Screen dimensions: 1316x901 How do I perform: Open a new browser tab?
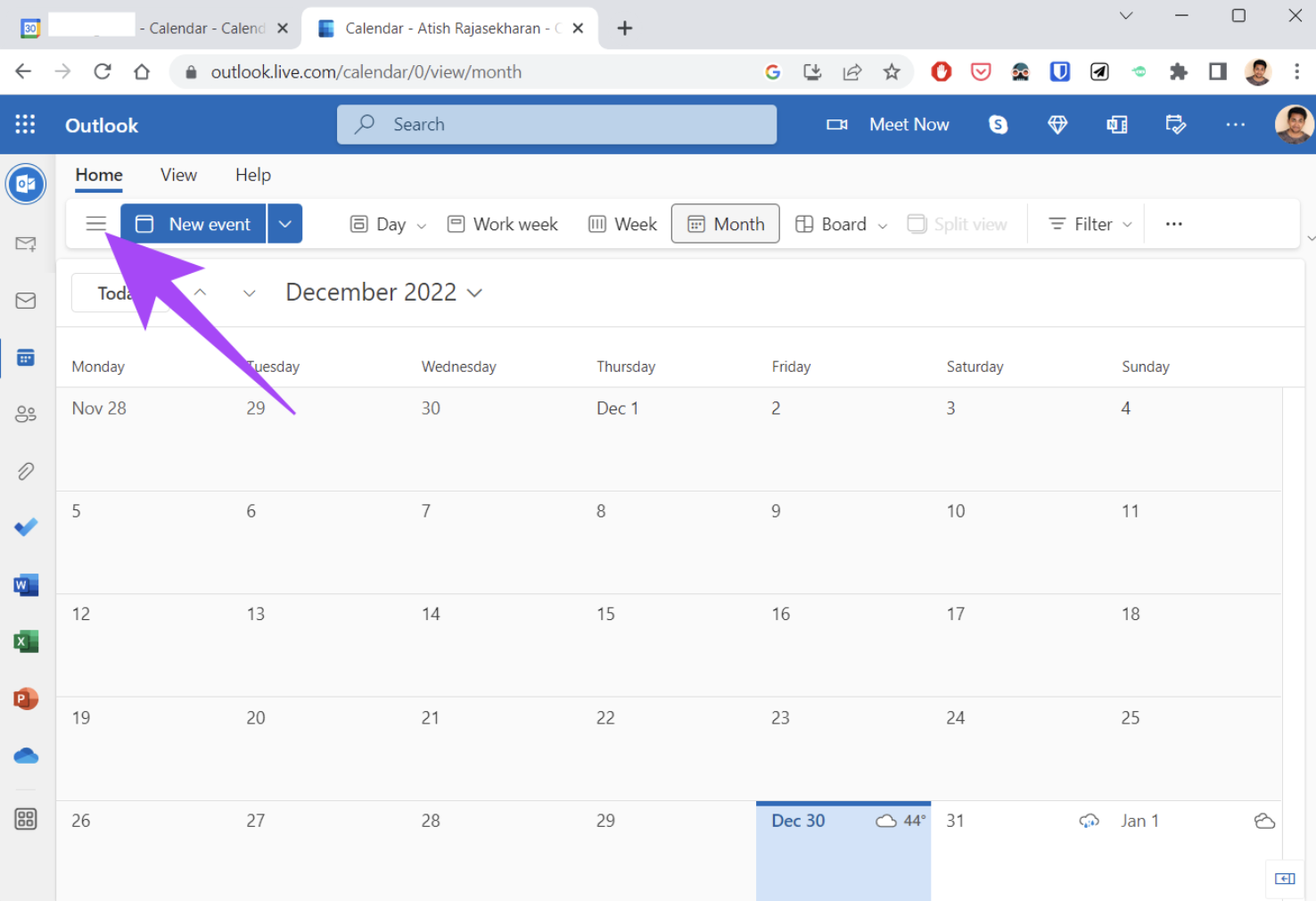[x=625, y=29]
